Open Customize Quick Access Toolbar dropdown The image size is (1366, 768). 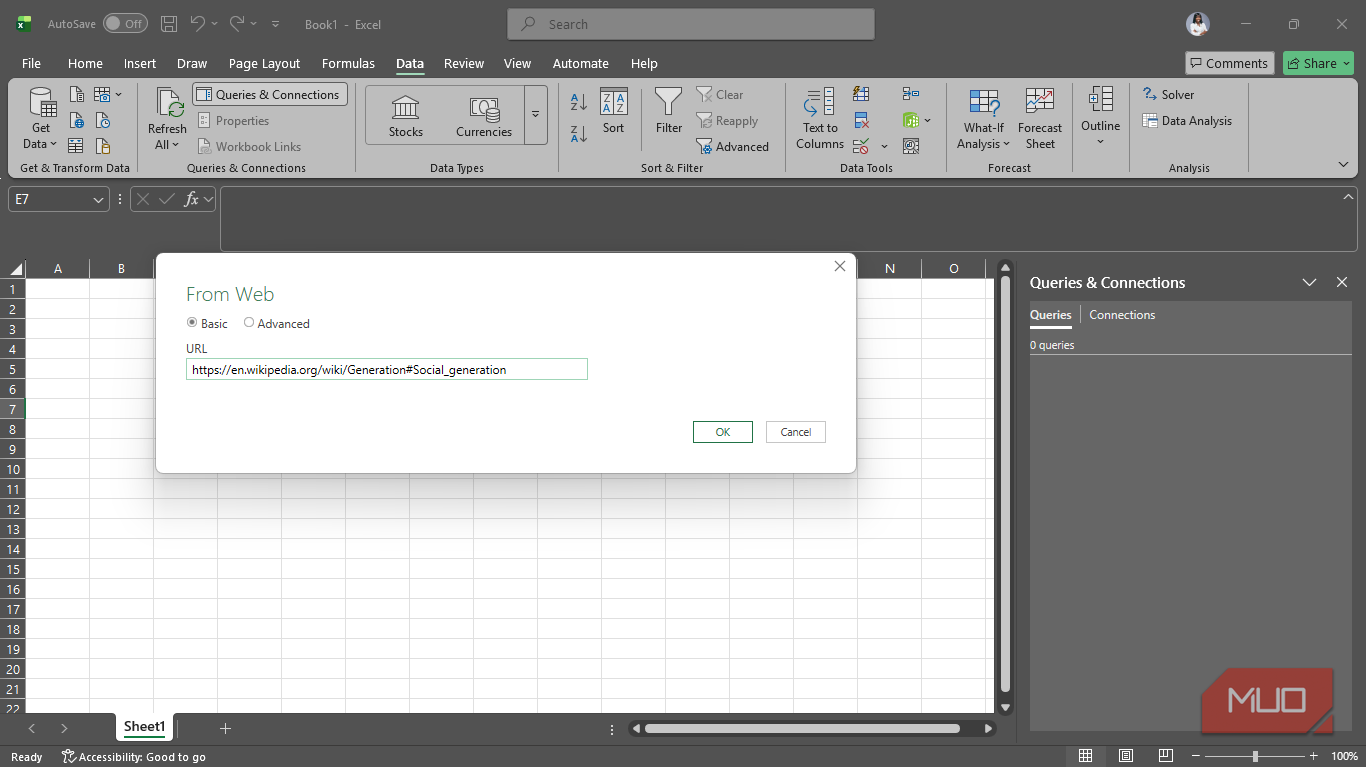[276, 24]
